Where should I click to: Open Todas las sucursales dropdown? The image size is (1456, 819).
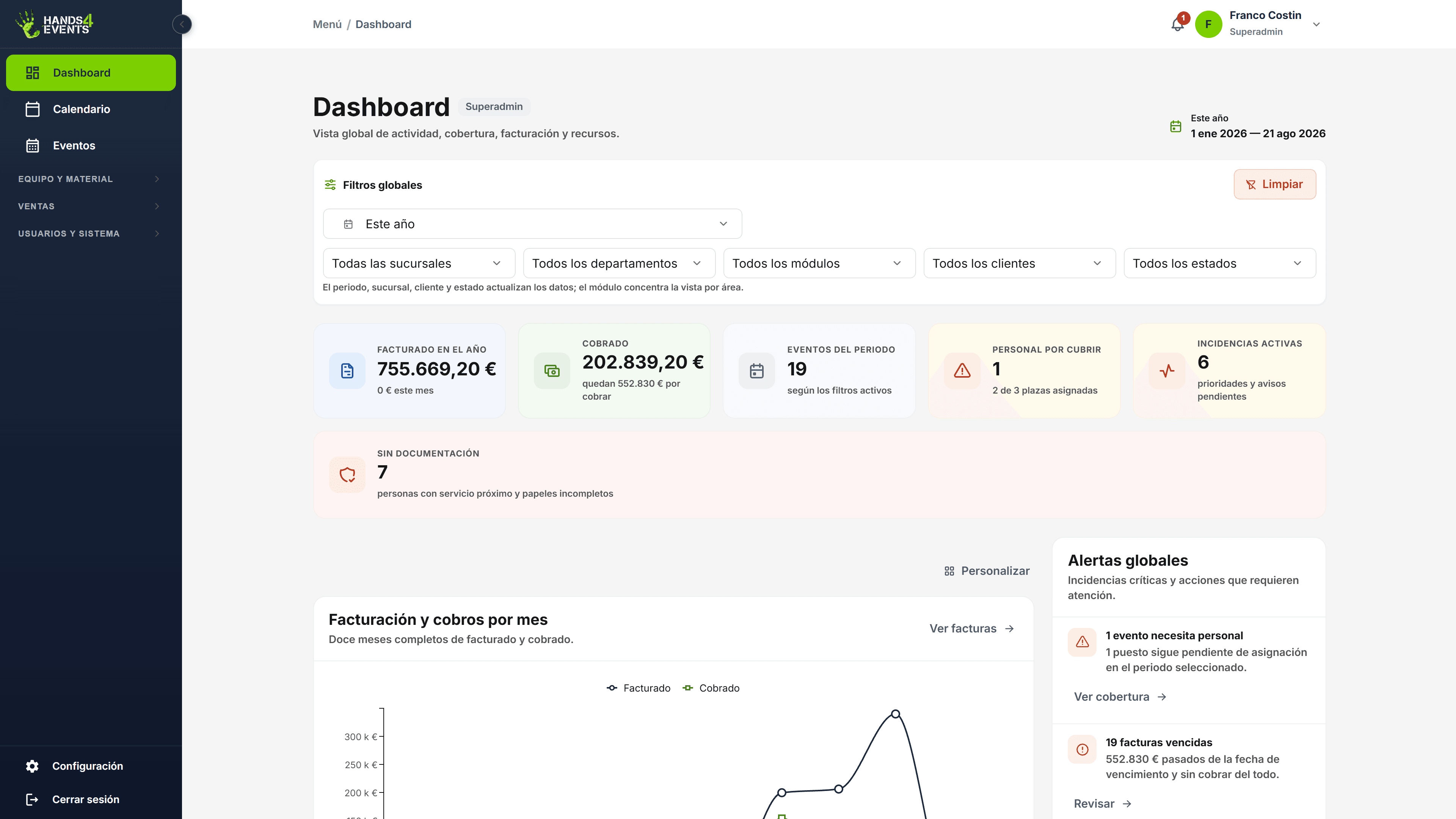[x=419, y=264]
